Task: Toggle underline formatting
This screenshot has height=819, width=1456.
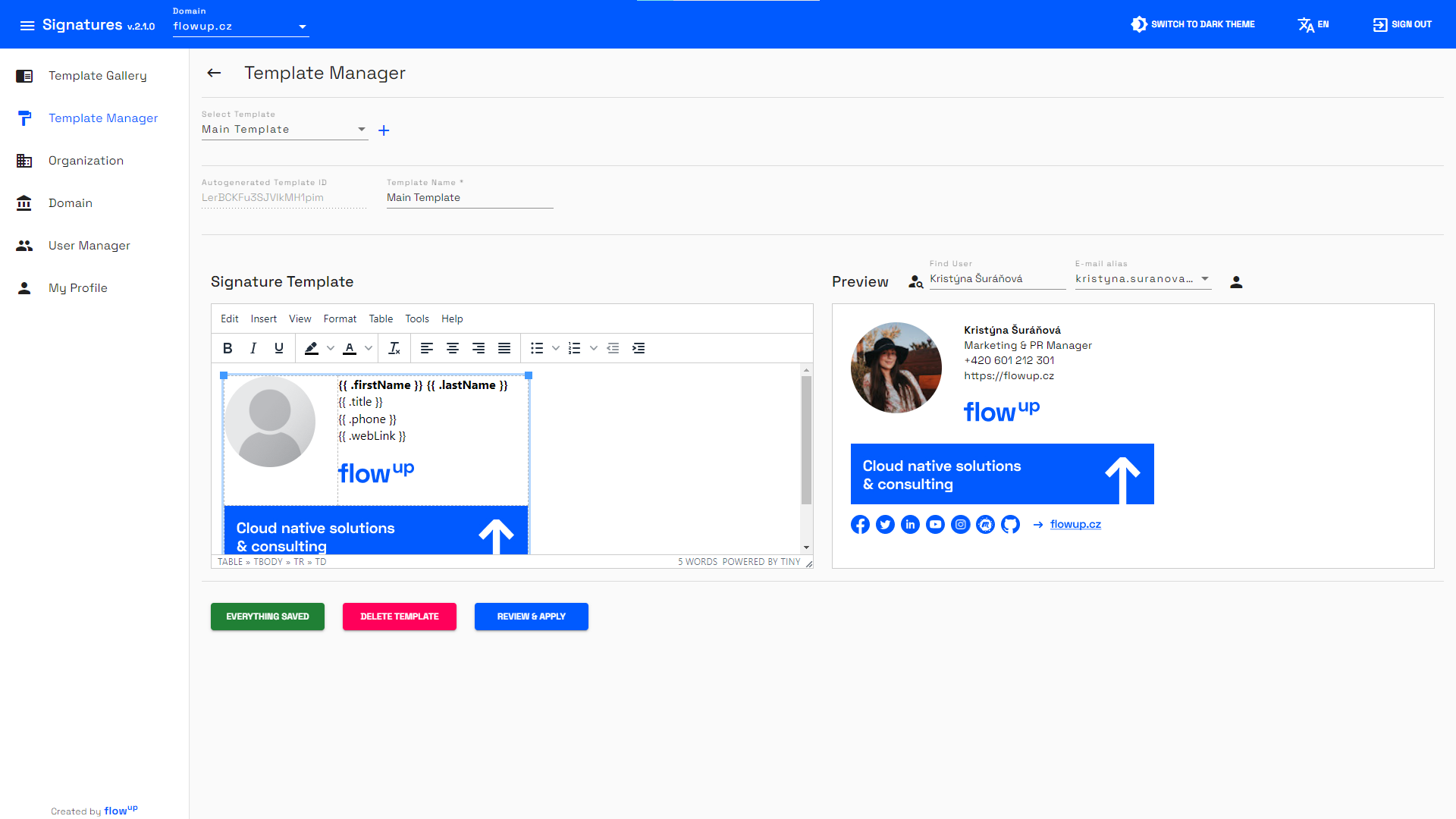Action: click(279, 348)
